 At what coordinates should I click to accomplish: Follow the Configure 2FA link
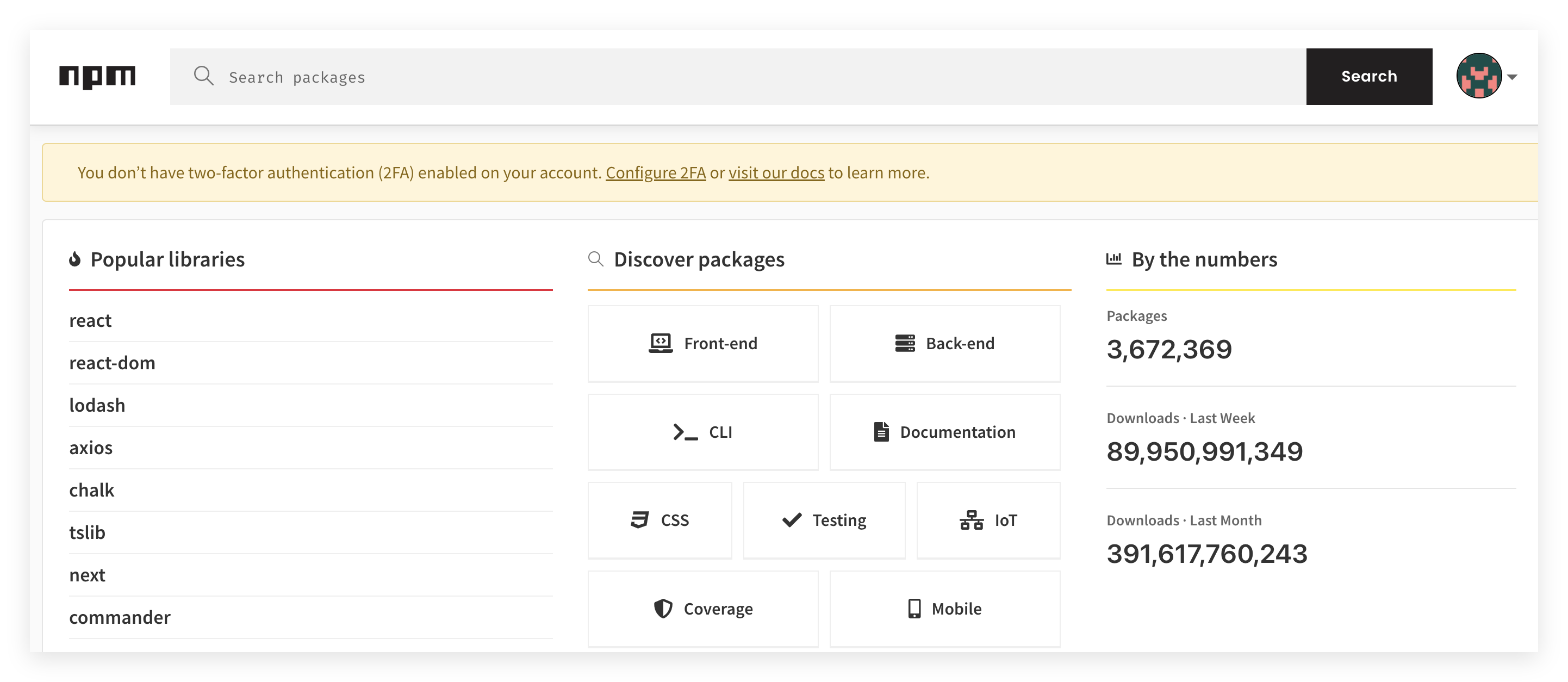(x=656, y=173)
